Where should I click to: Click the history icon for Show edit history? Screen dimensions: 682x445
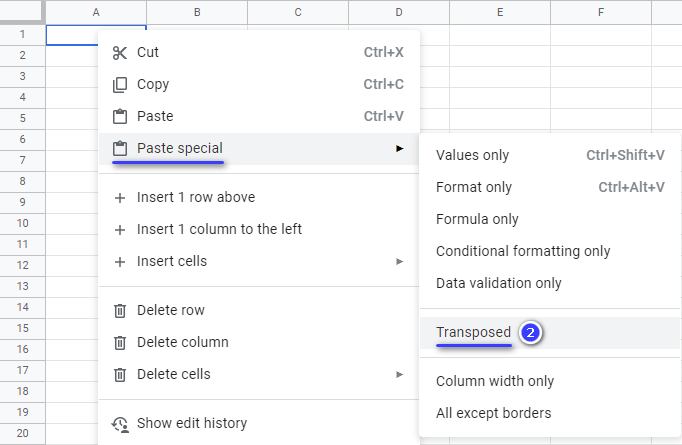(x=120, y=424)
